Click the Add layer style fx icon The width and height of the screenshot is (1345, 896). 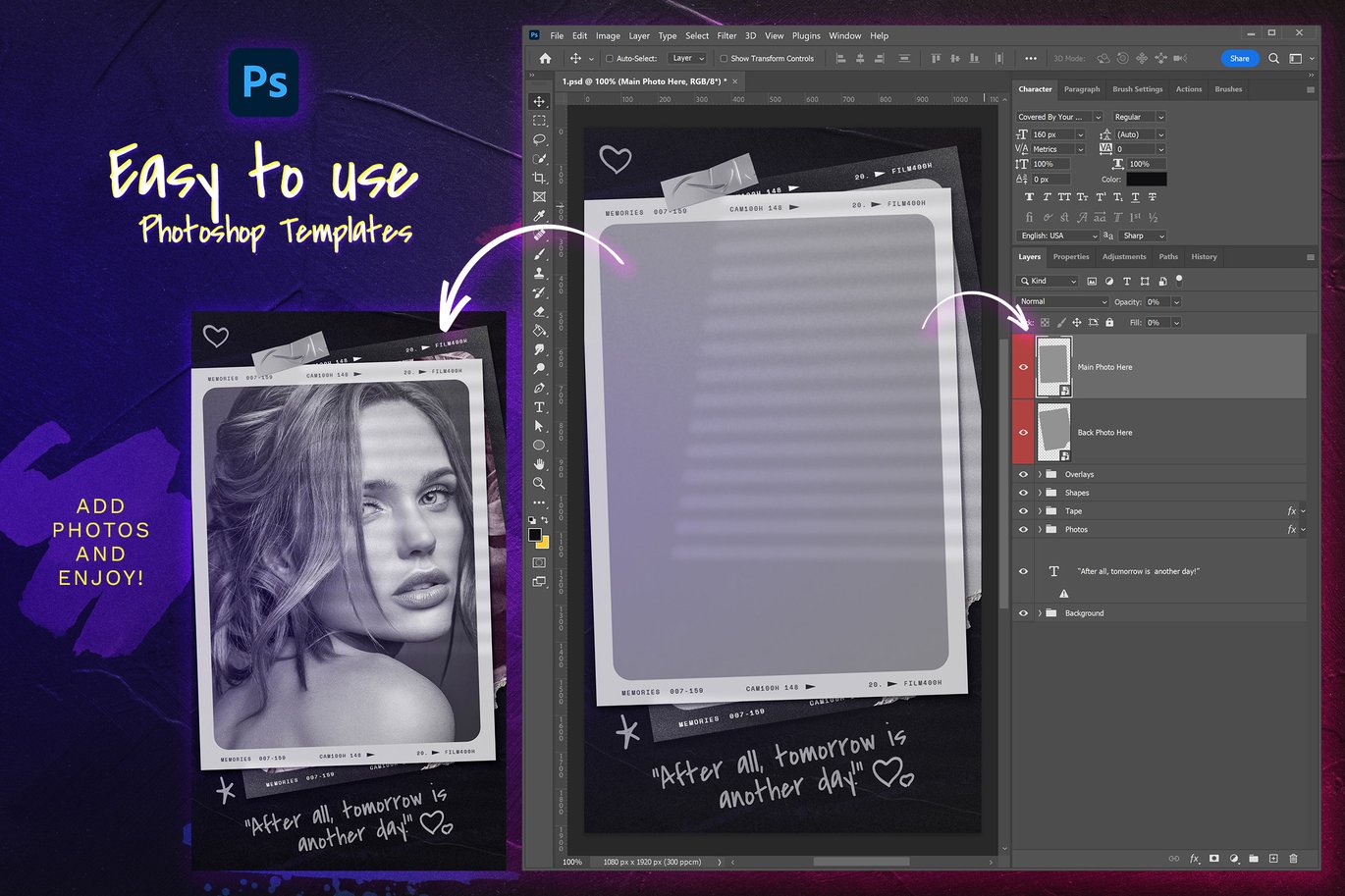click(1195, 859)
